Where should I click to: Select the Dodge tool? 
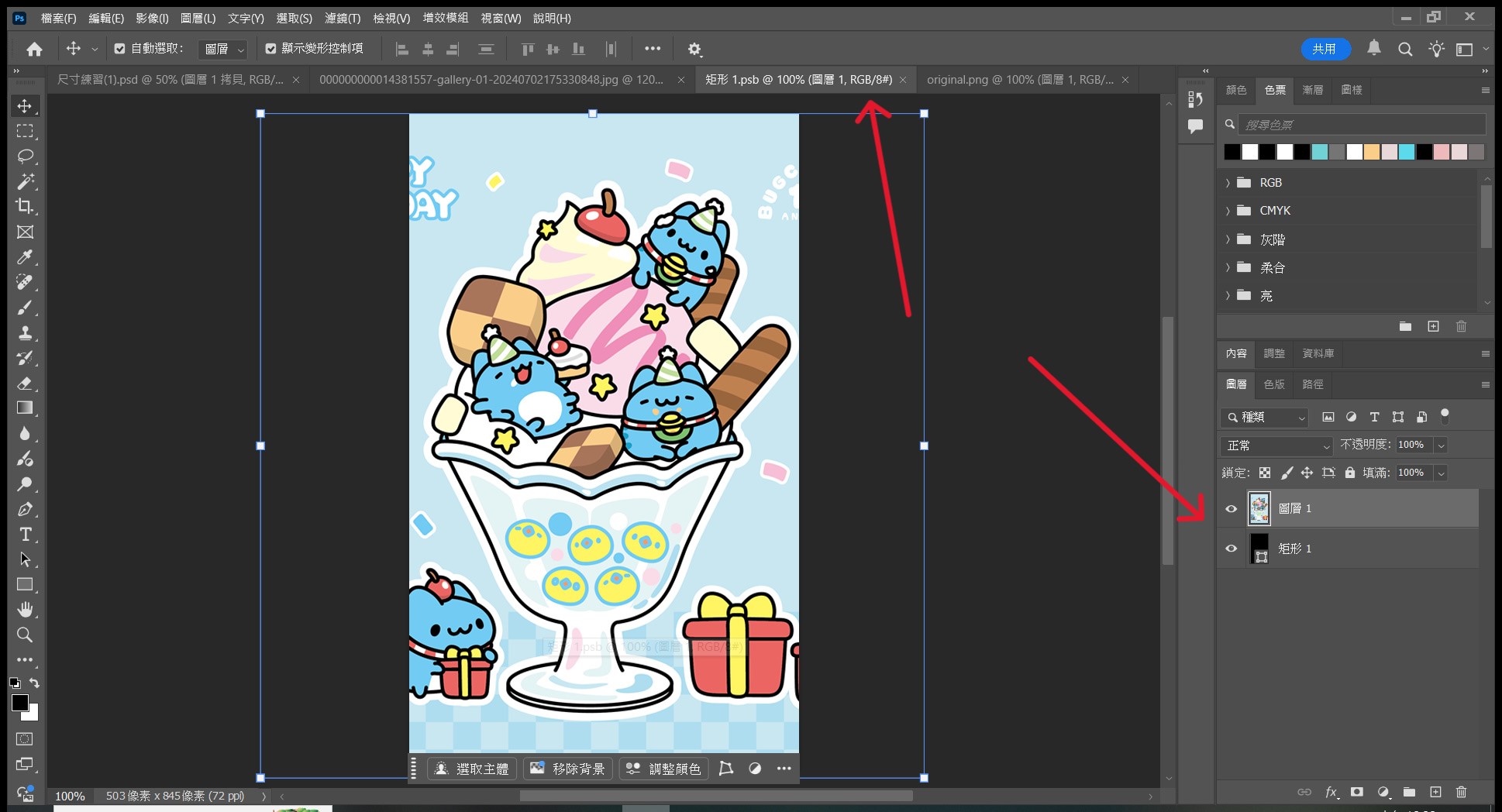coord(25,483)
